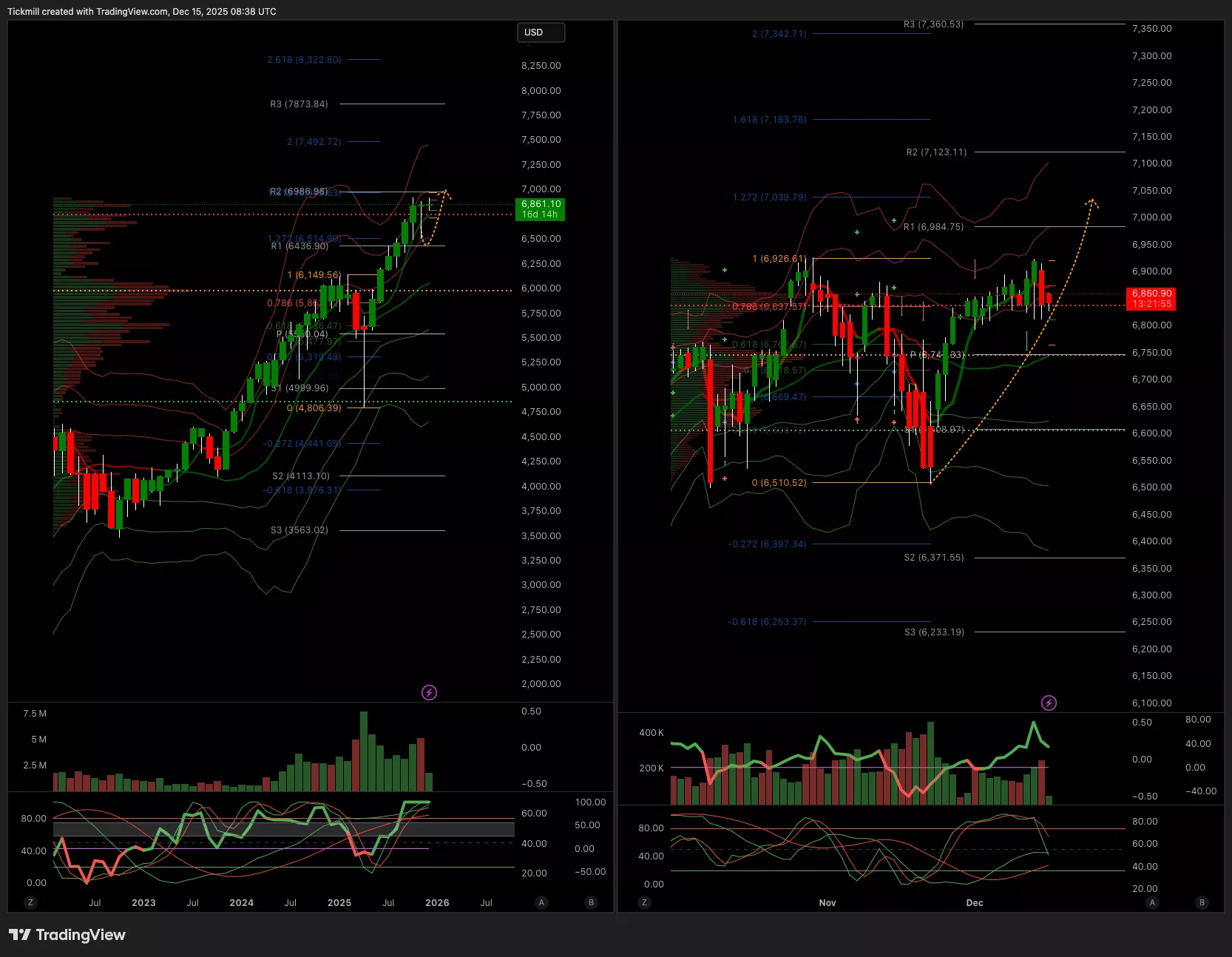
Task: Click the B scale icon on right chart
Action: [1202, 902]
